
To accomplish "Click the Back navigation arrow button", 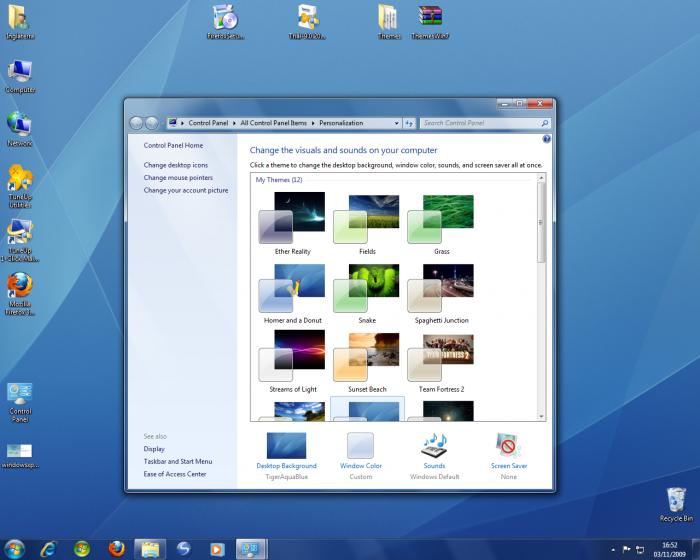I will (137, 123).
